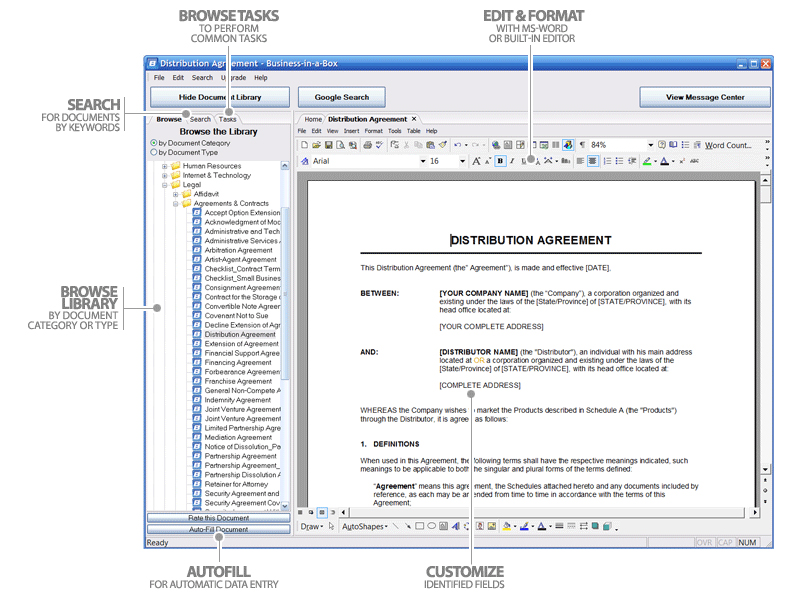Select Distribution Agreement in the library tree
Viewport: 800px width, 600px height.
click(240, 335)
